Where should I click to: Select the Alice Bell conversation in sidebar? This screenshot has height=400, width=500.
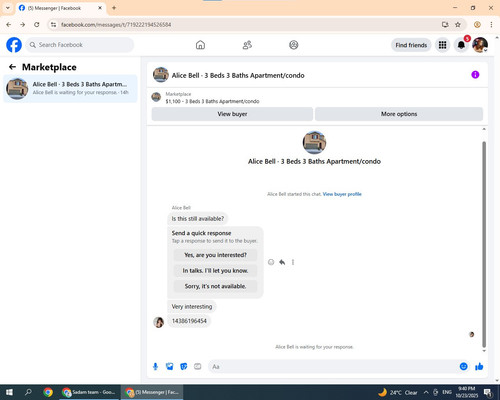point(70,88)
